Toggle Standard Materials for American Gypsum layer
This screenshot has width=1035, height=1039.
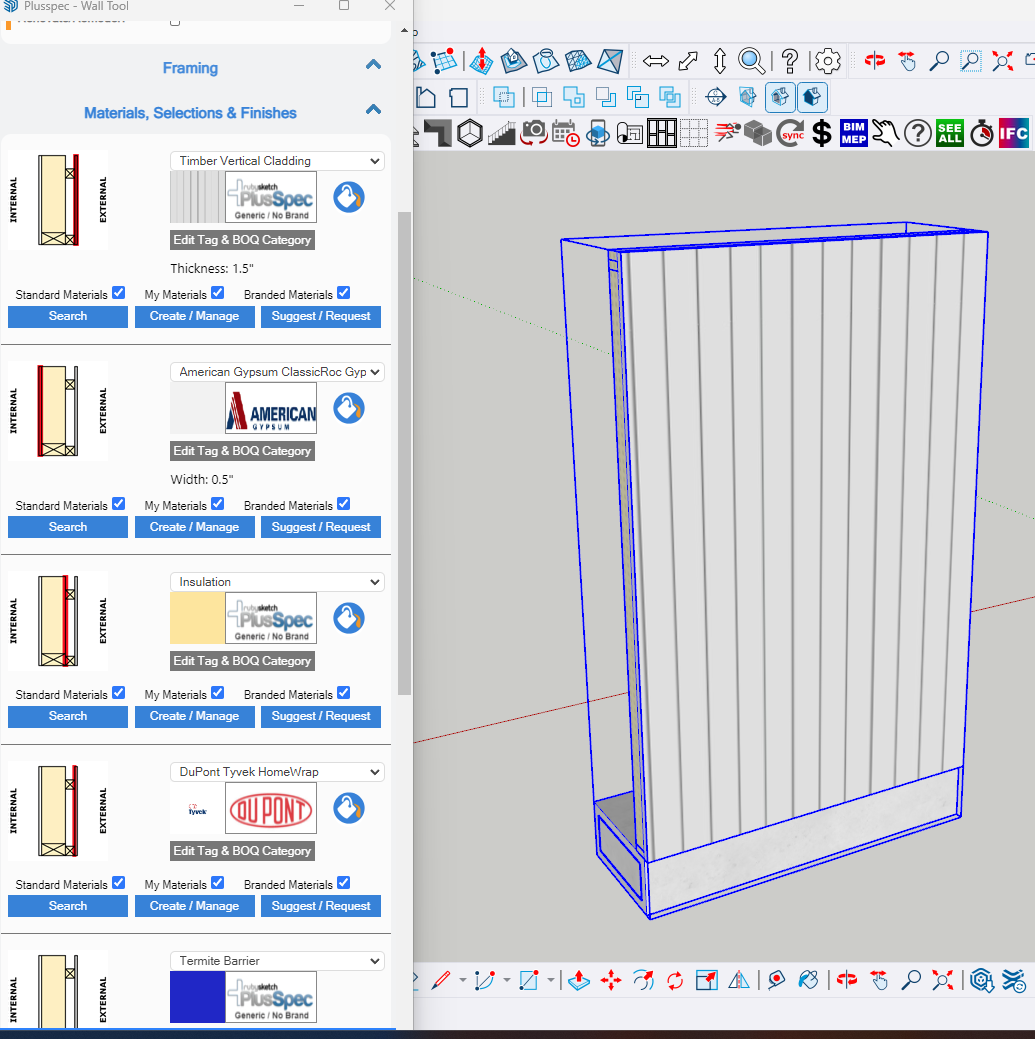click(x=119, y=504)
